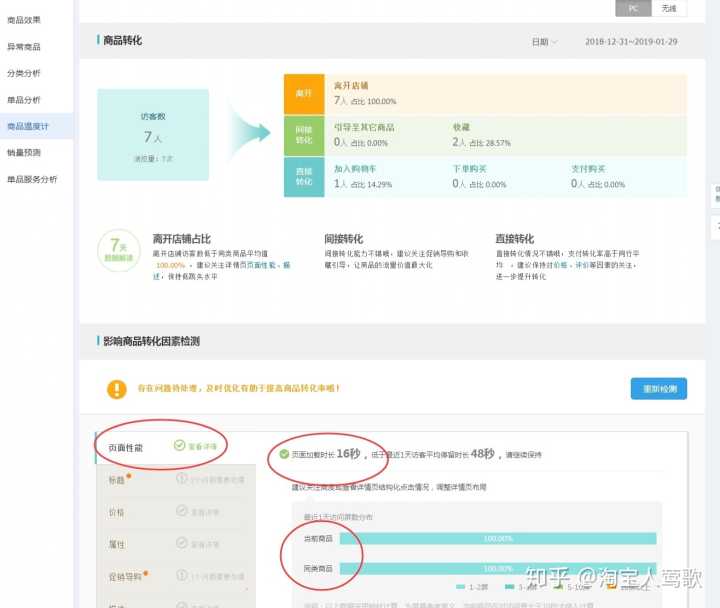This screenshot has width=720, height=608.
Task: Expand the 日期 dropdown
Action: pos(544,42)
